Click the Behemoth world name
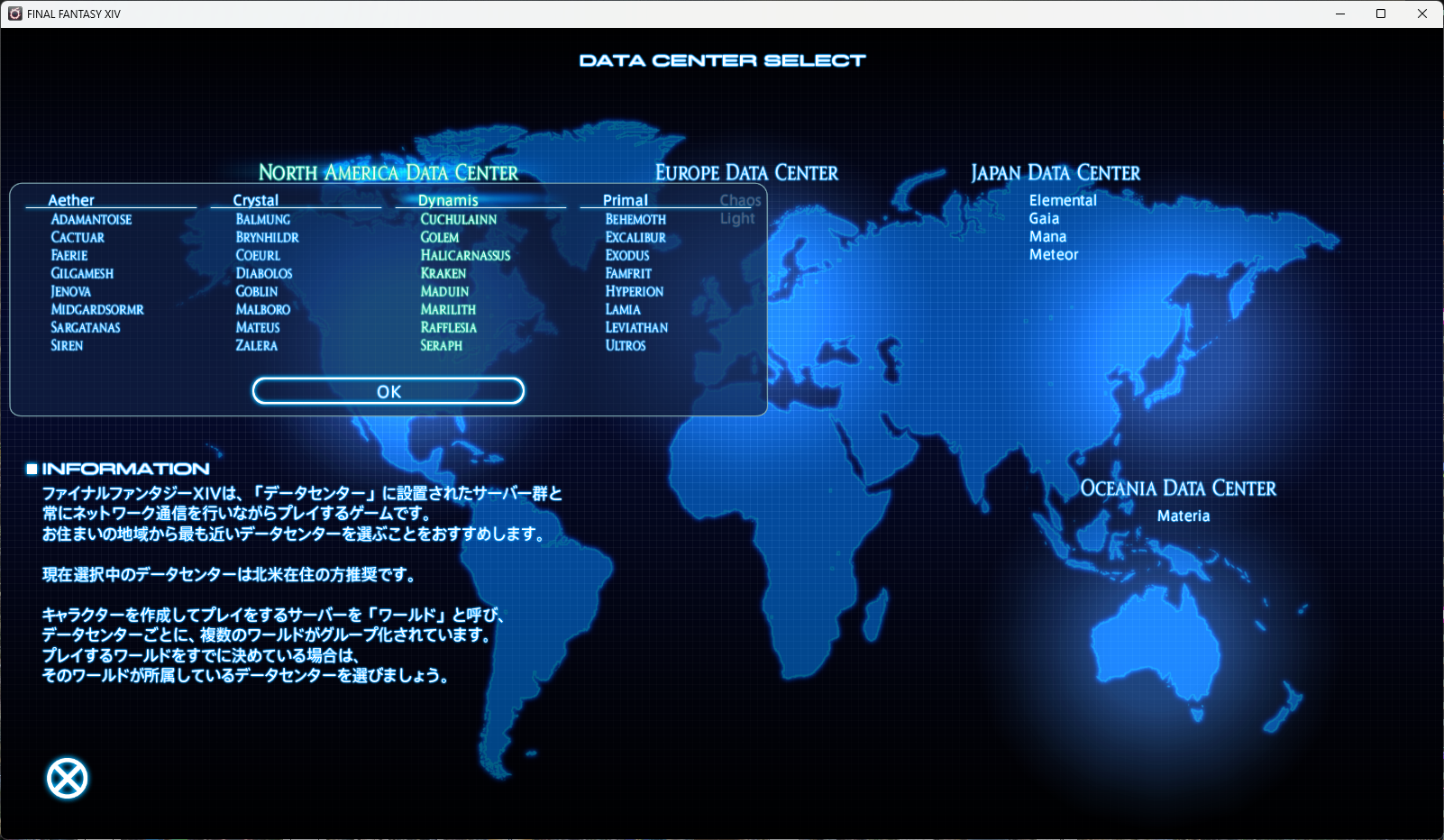 [x=635, y=219]
